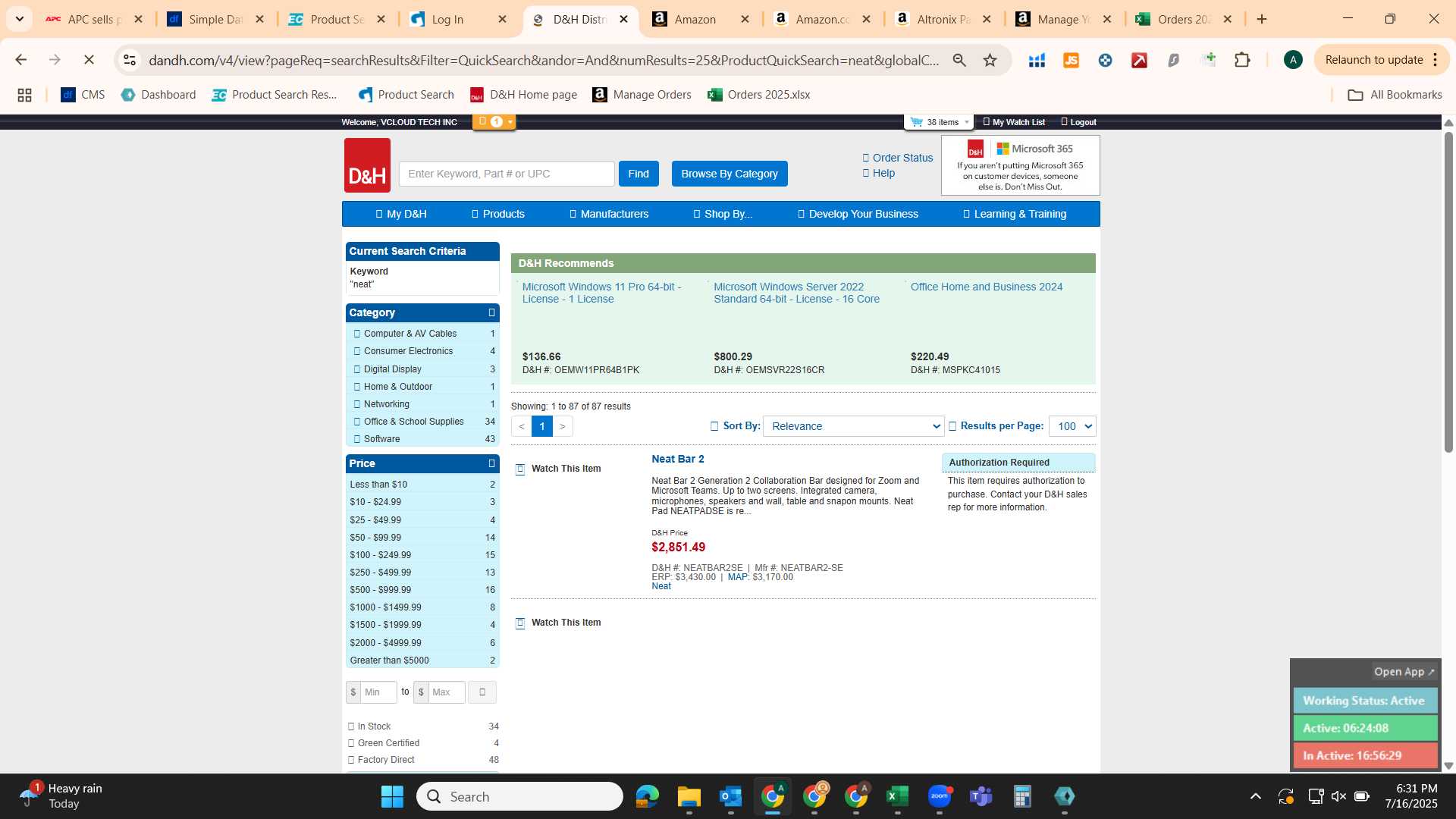Image resolution: width=1456 pixels, height=819 pixels.
Task: Check the Home & Outdoor category
Action: [x=357, y=387]
